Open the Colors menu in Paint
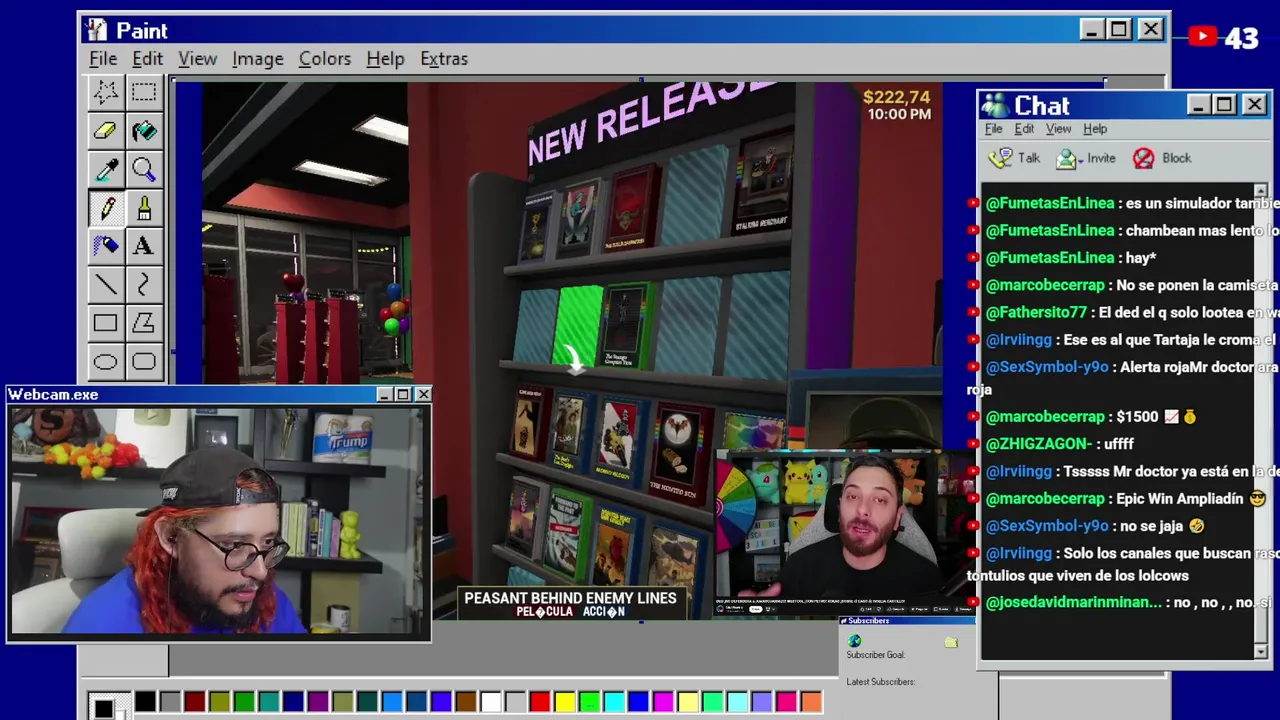The height and width of the screenshot is (720, 1280). (324, 59)
